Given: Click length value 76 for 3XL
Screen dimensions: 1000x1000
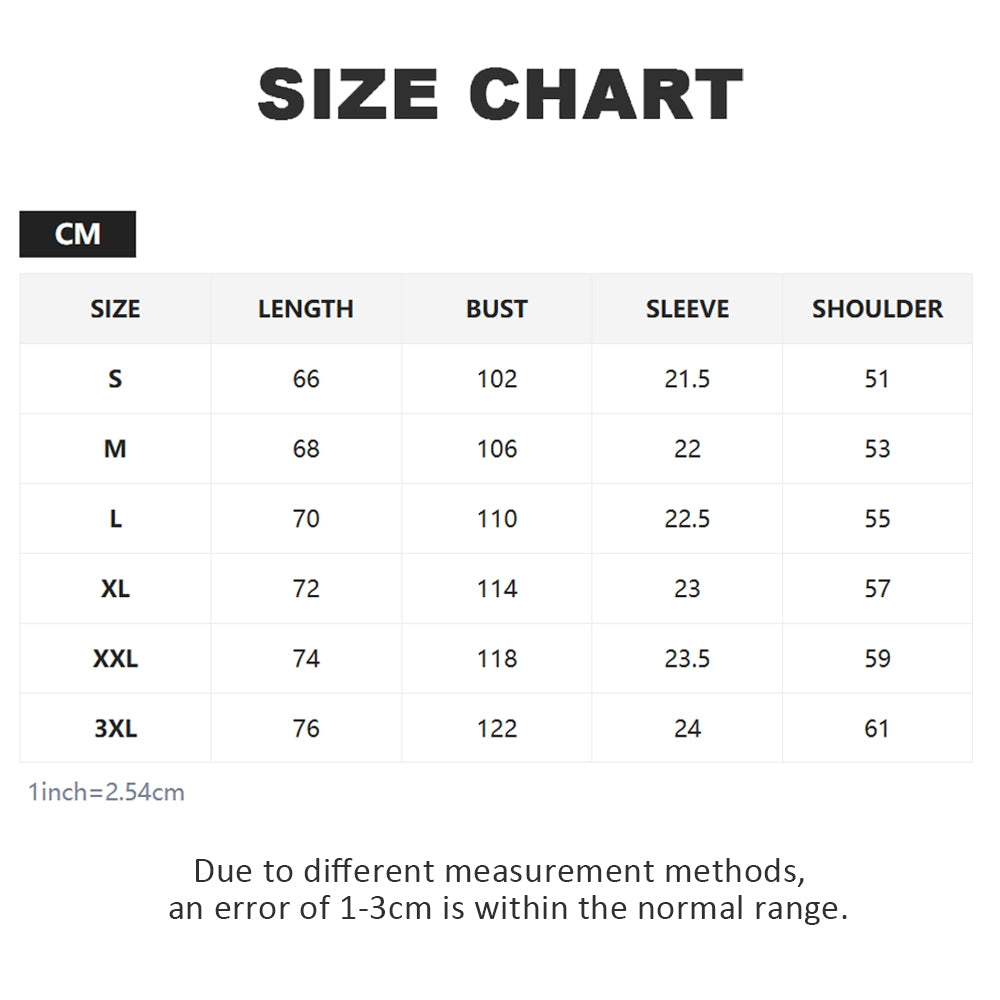Looking at the screenshot, I should [305, 728].
